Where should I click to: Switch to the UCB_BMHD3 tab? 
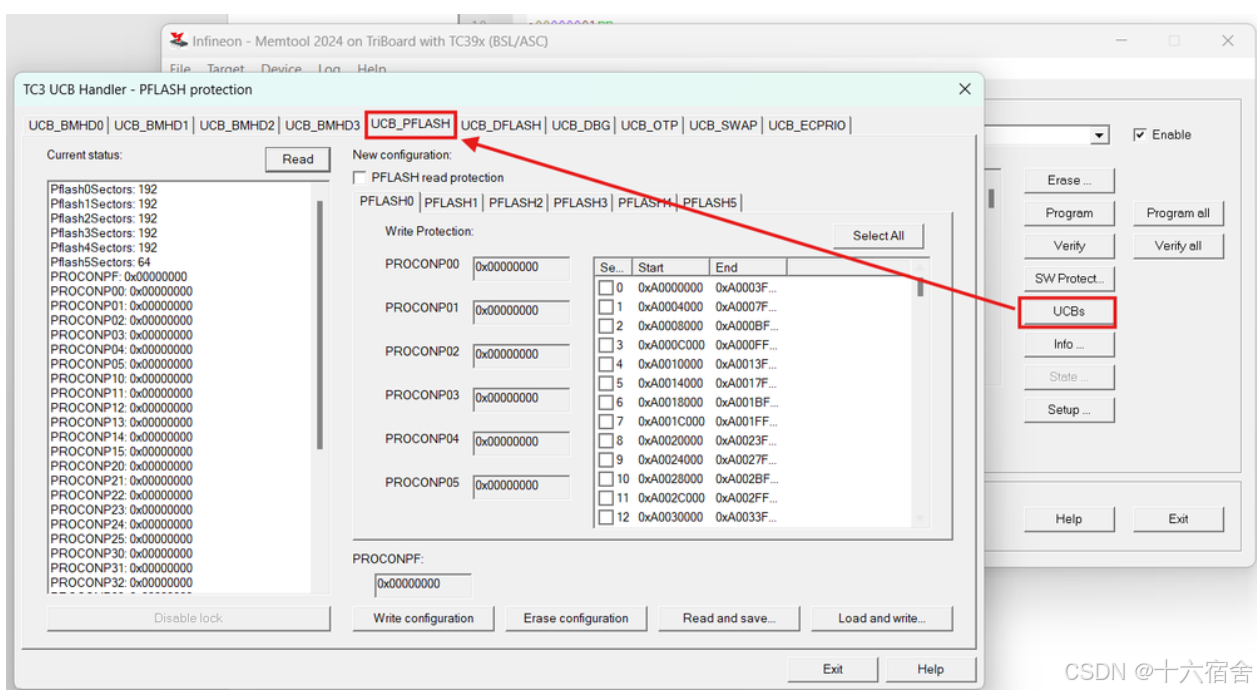tap(322, 125)
